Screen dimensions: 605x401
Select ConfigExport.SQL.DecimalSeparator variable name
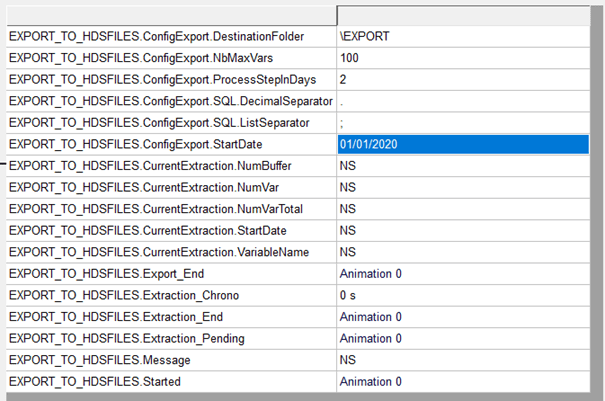coord(171,102)
